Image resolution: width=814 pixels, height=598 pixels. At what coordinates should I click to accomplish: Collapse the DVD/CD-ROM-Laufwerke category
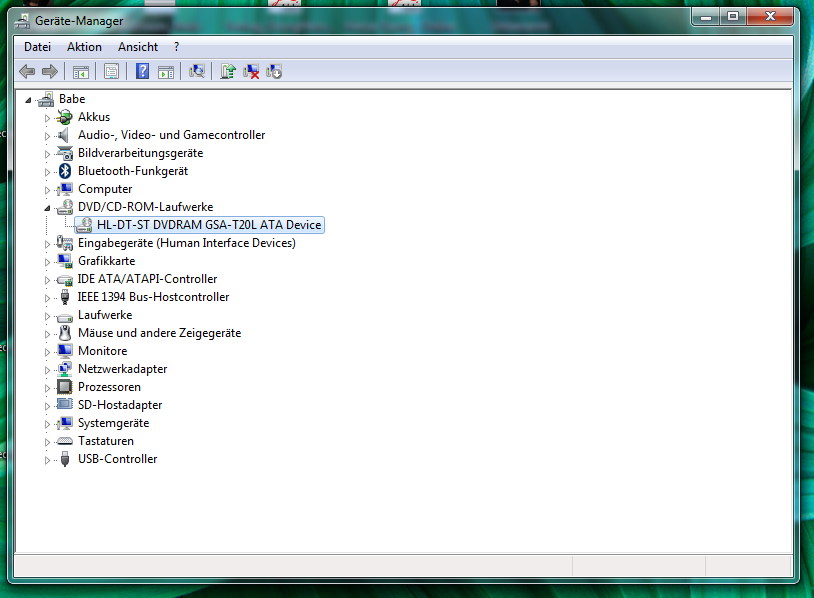47,208
